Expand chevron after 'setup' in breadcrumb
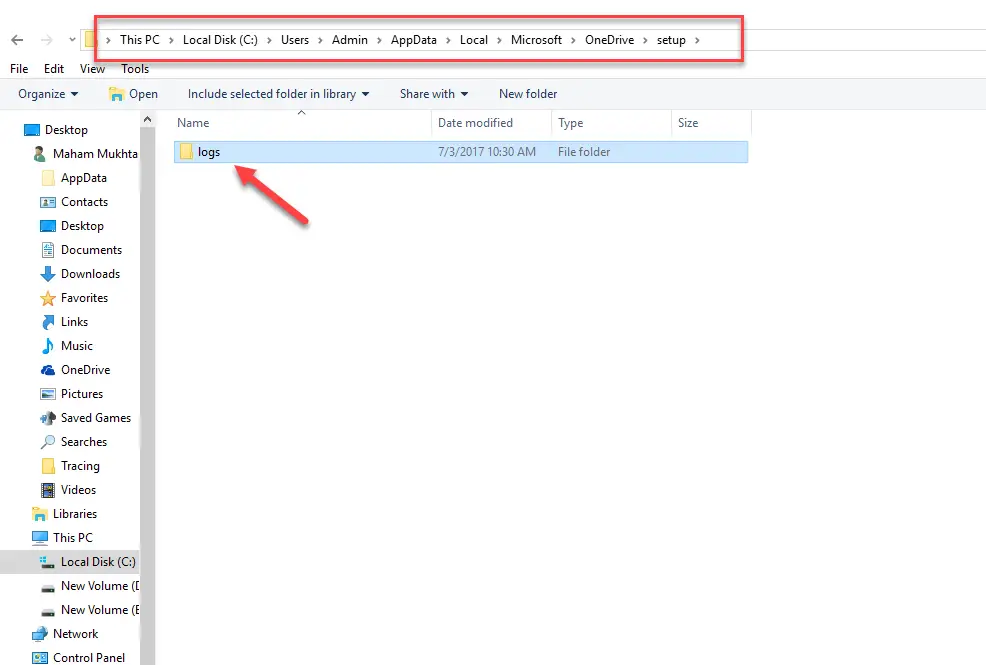The image size is (986, 665). 697,40
